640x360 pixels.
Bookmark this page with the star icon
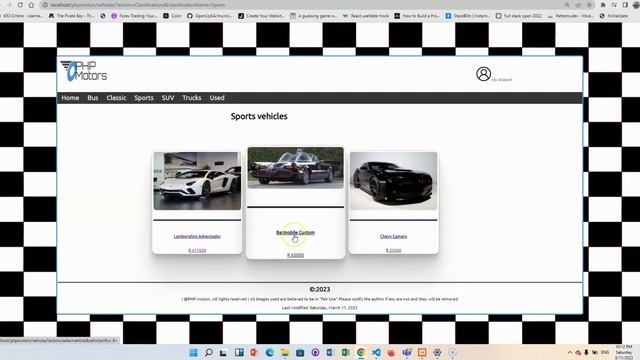[589, 5]
